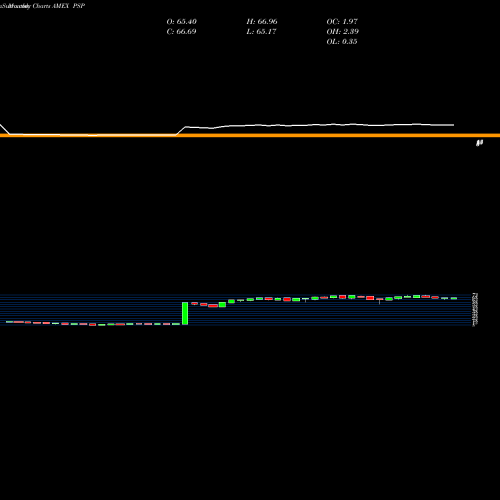Click the low price value L: 65.17
Viewport: 500px width, 500px height.
262,32
